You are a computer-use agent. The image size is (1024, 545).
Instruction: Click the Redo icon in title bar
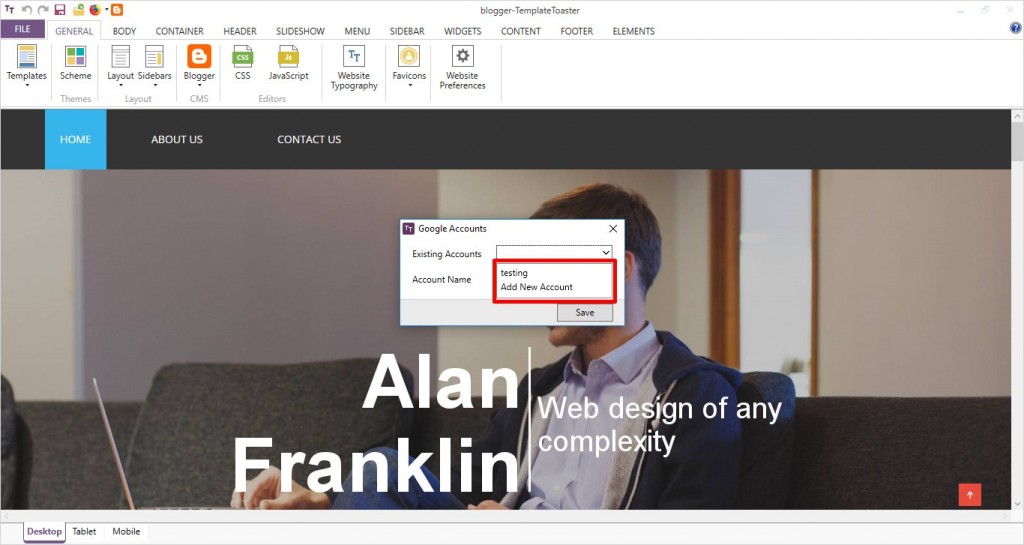coord(43,10)
